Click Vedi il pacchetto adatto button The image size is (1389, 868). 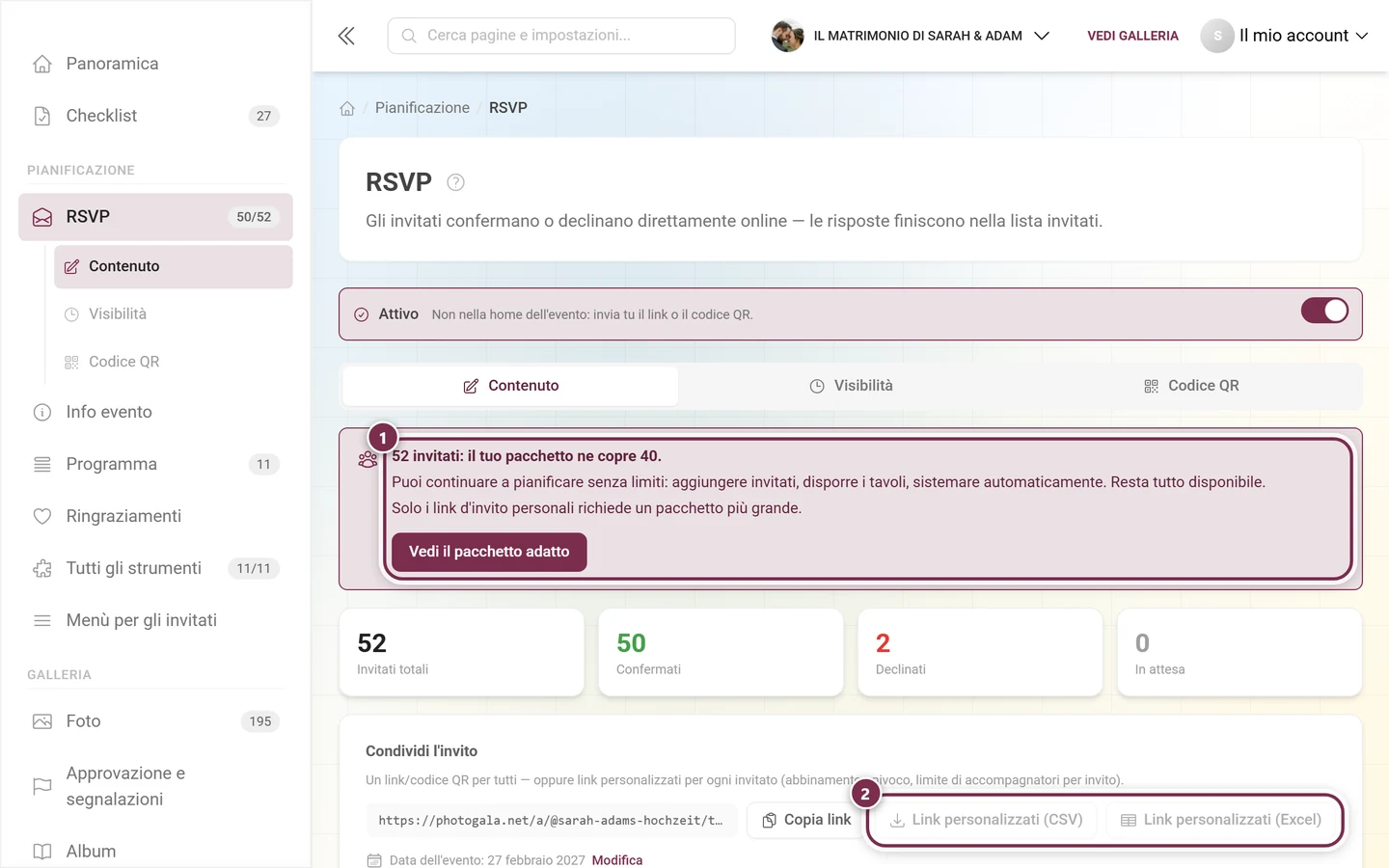[x=489, y=552]
